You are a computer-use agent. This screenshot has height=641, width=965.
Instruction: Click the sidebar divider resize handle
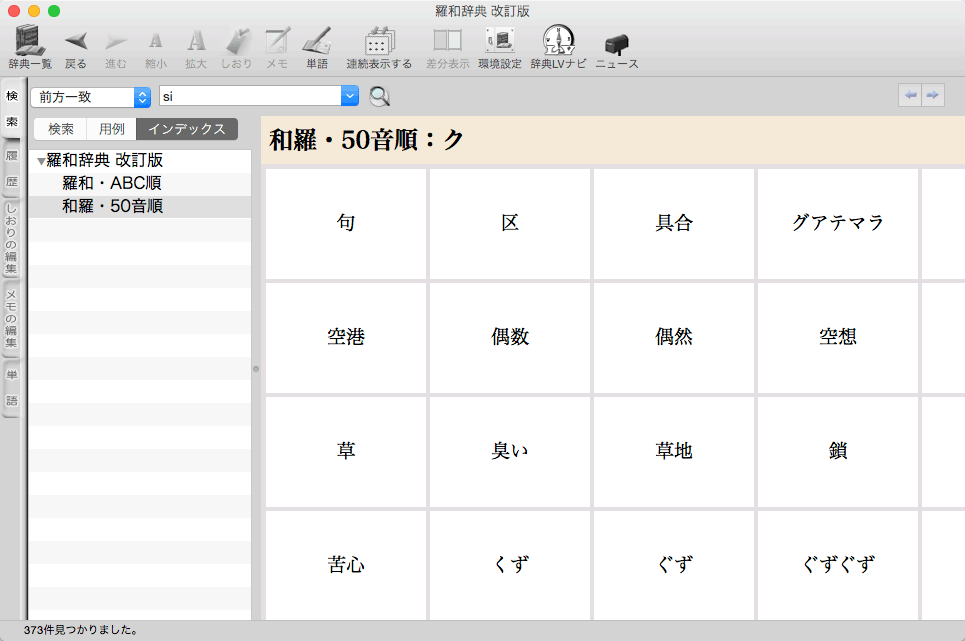point(256,369)
